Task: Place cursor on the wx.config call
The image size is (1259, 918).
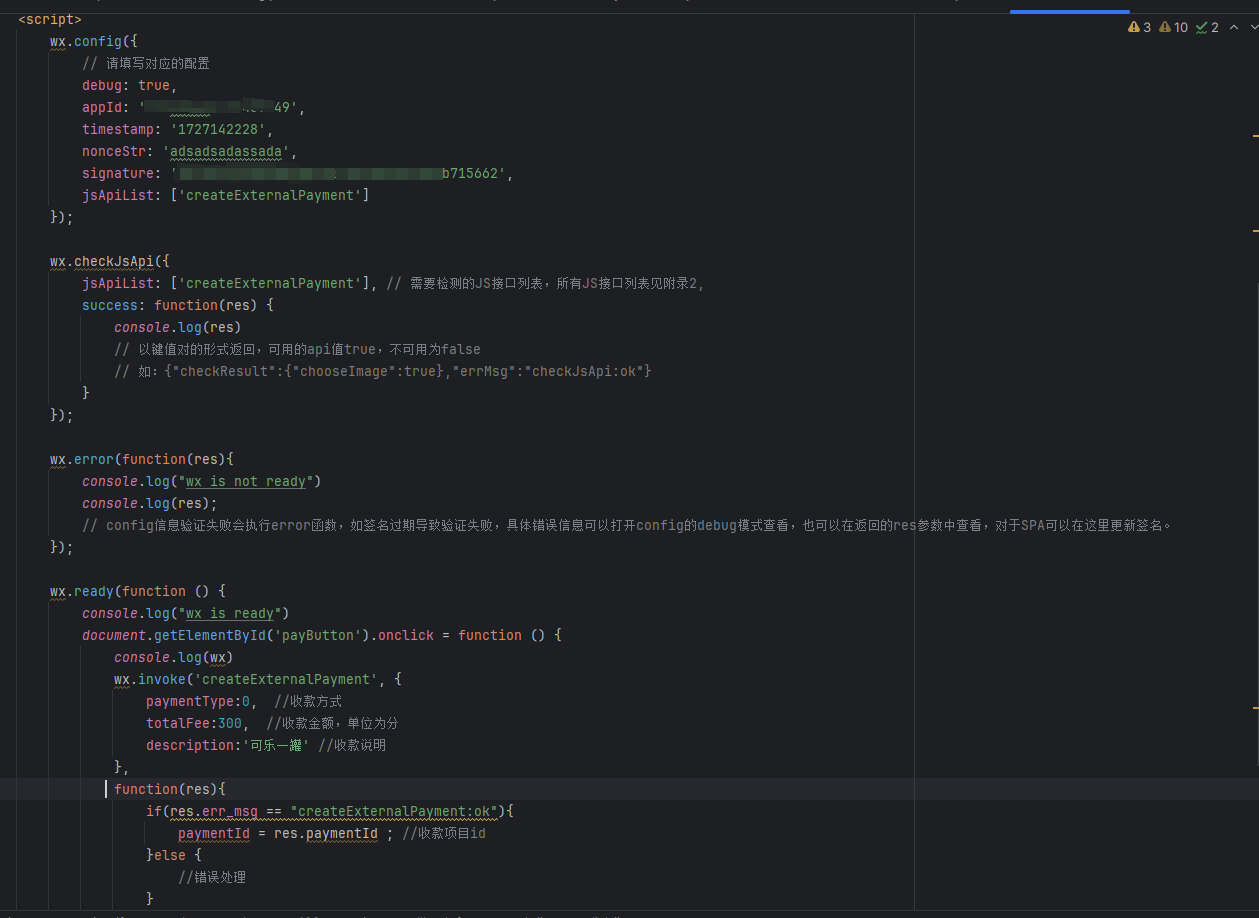Action: pyautogui.click(x=98, y=41)
